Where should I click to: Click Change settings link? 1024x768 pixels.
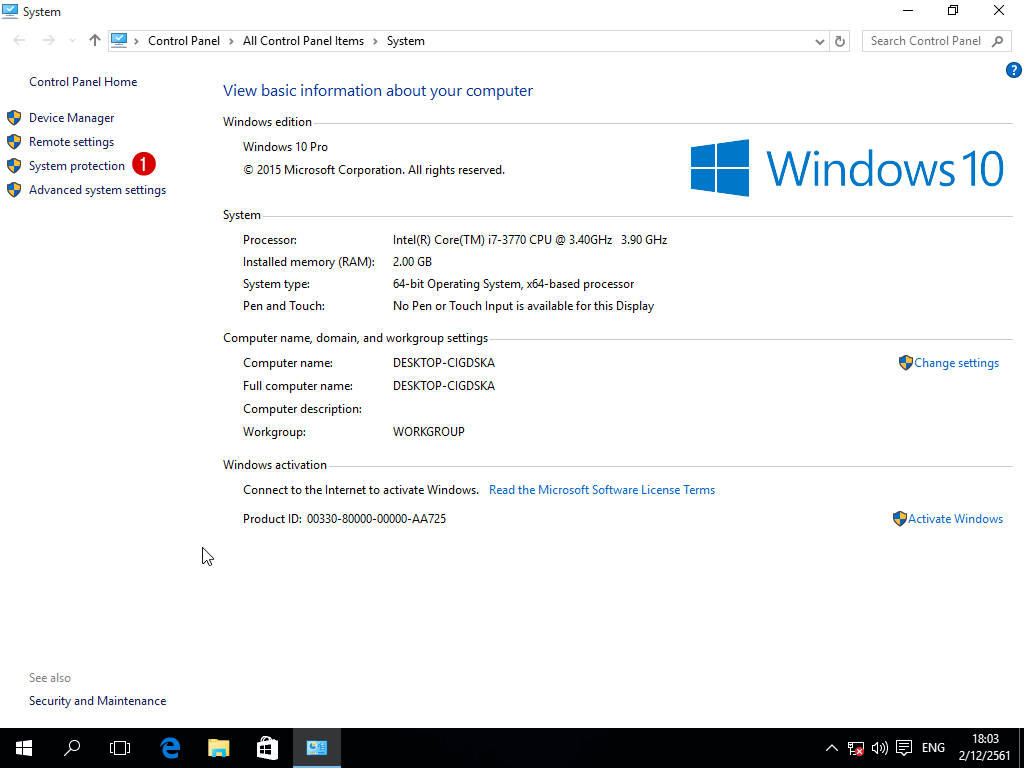956,363
